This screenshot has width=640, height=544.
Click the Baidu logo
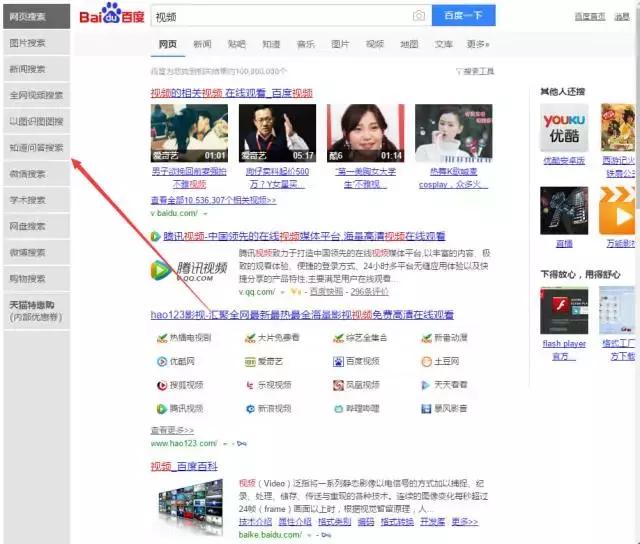(x=112, y=14)
